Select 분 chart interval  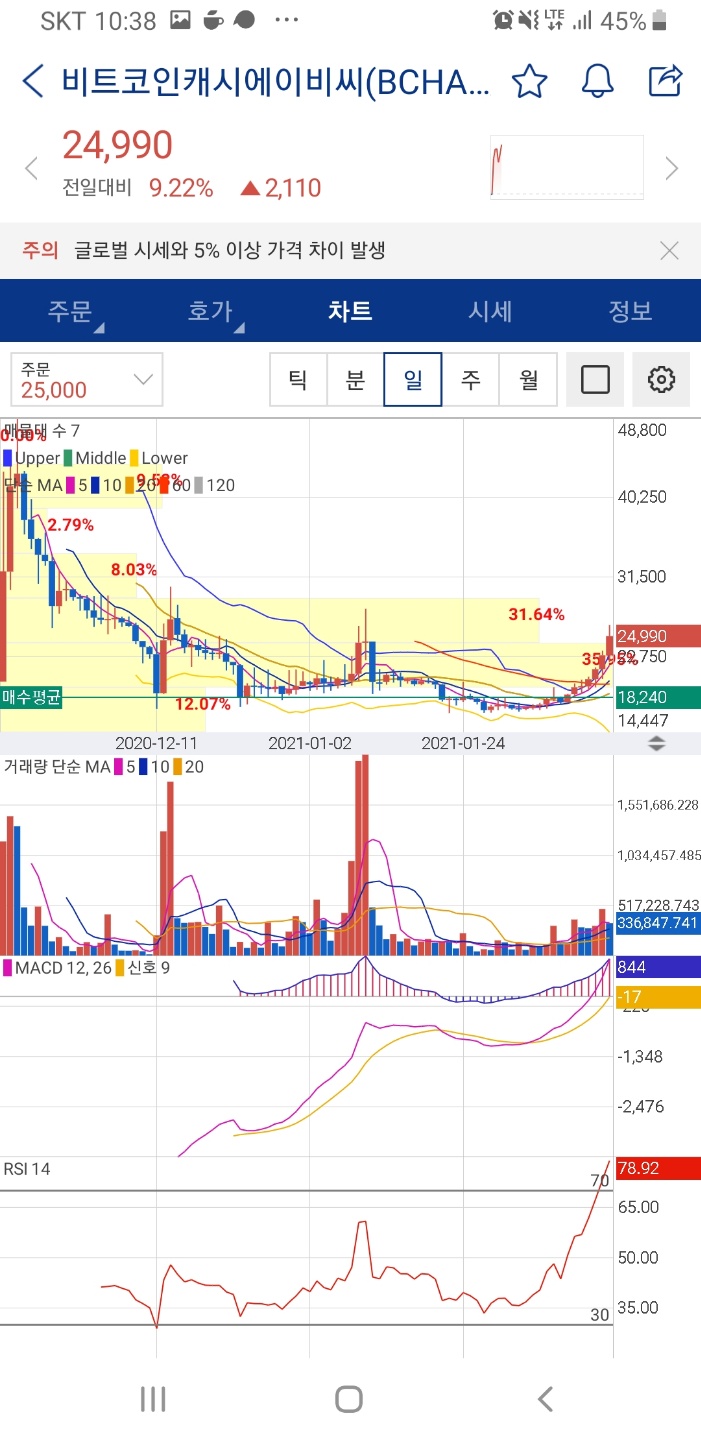pyautogui.click(x=355, y=379)
